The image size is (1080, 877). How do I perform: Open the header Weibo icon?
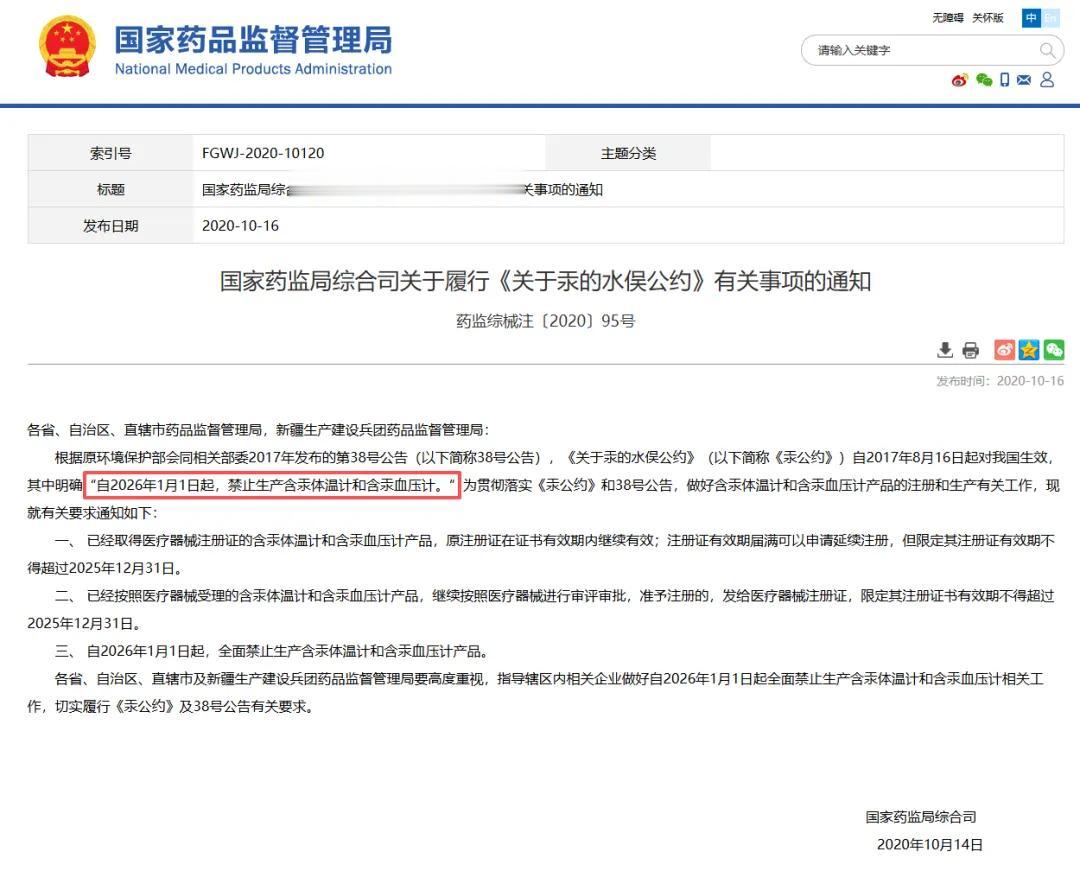tap(959, 81)
